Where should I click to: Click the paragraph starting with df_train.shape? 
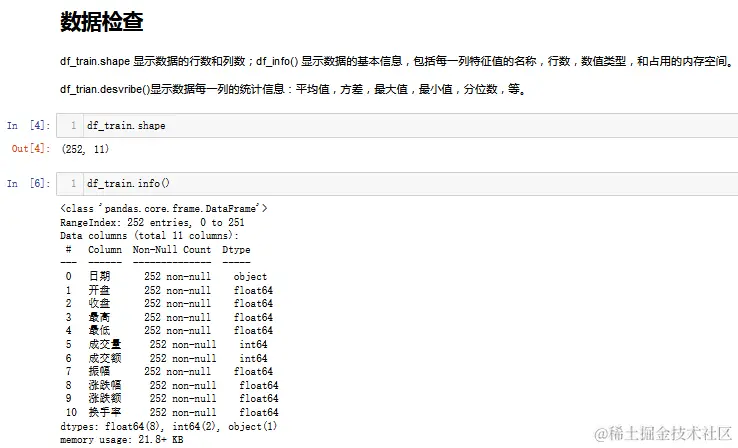396,61
